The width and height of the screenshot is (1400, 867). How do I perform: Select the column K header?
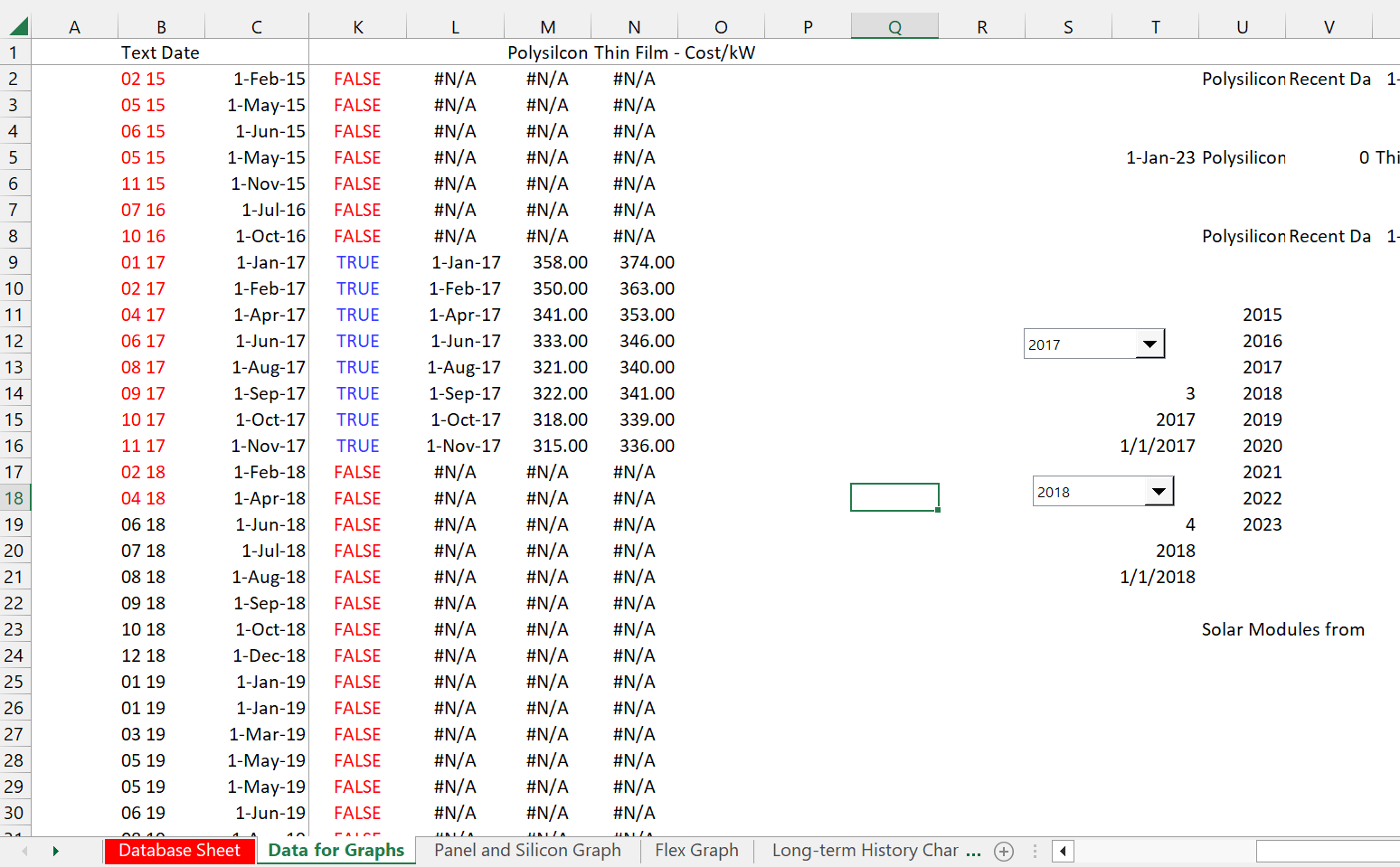point(358,27)
